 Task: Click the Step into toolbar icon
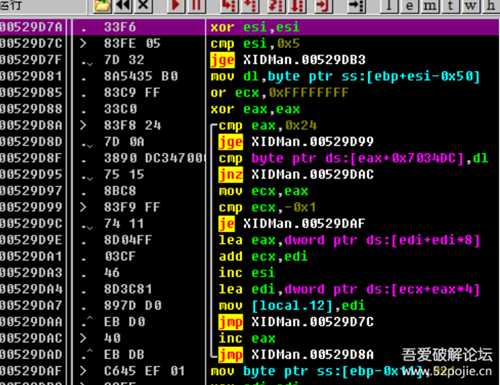click(228, 6)
